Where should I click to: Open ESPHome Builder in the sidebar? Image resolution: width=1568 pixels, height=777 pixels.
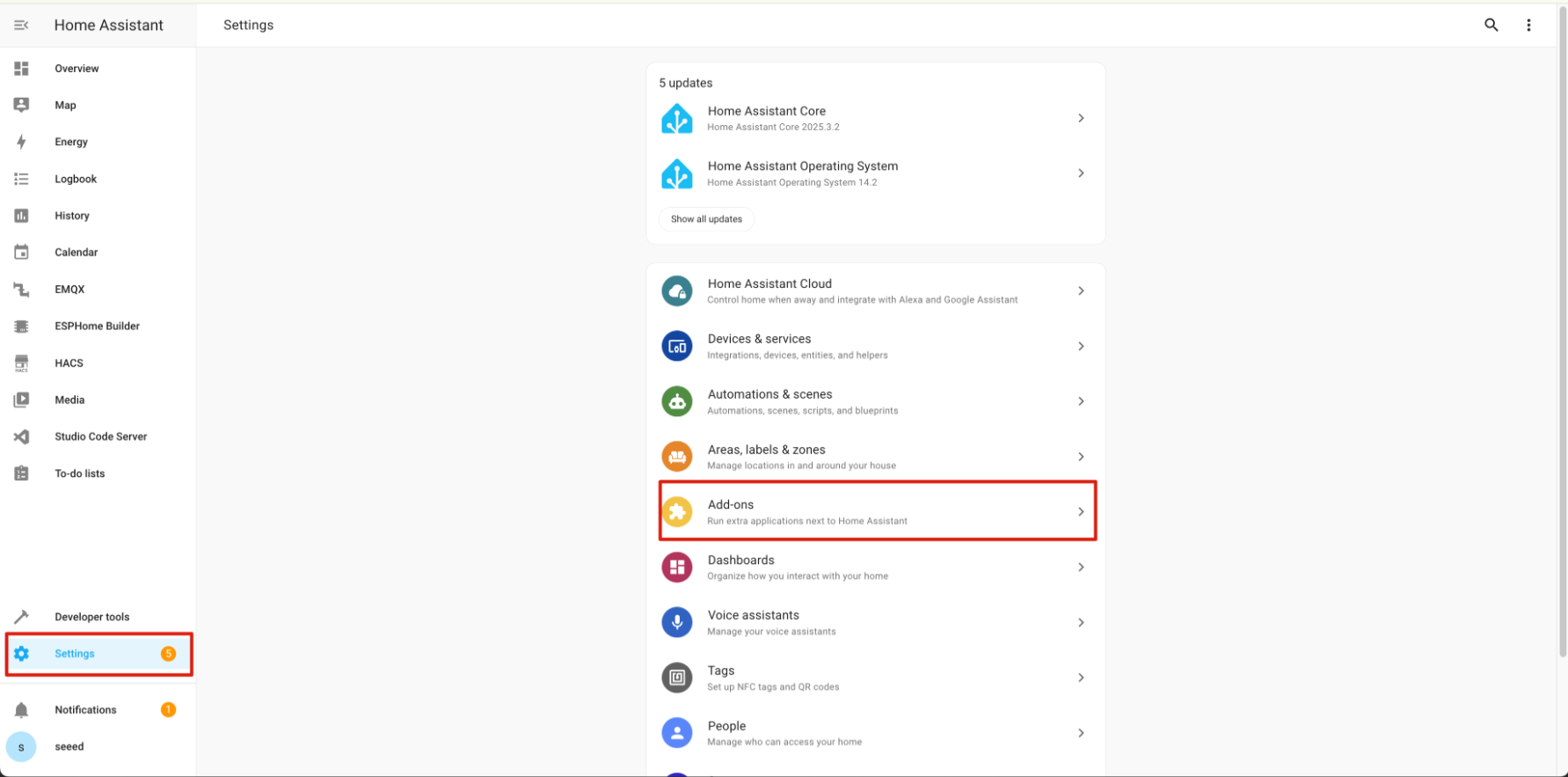(97, 326)
